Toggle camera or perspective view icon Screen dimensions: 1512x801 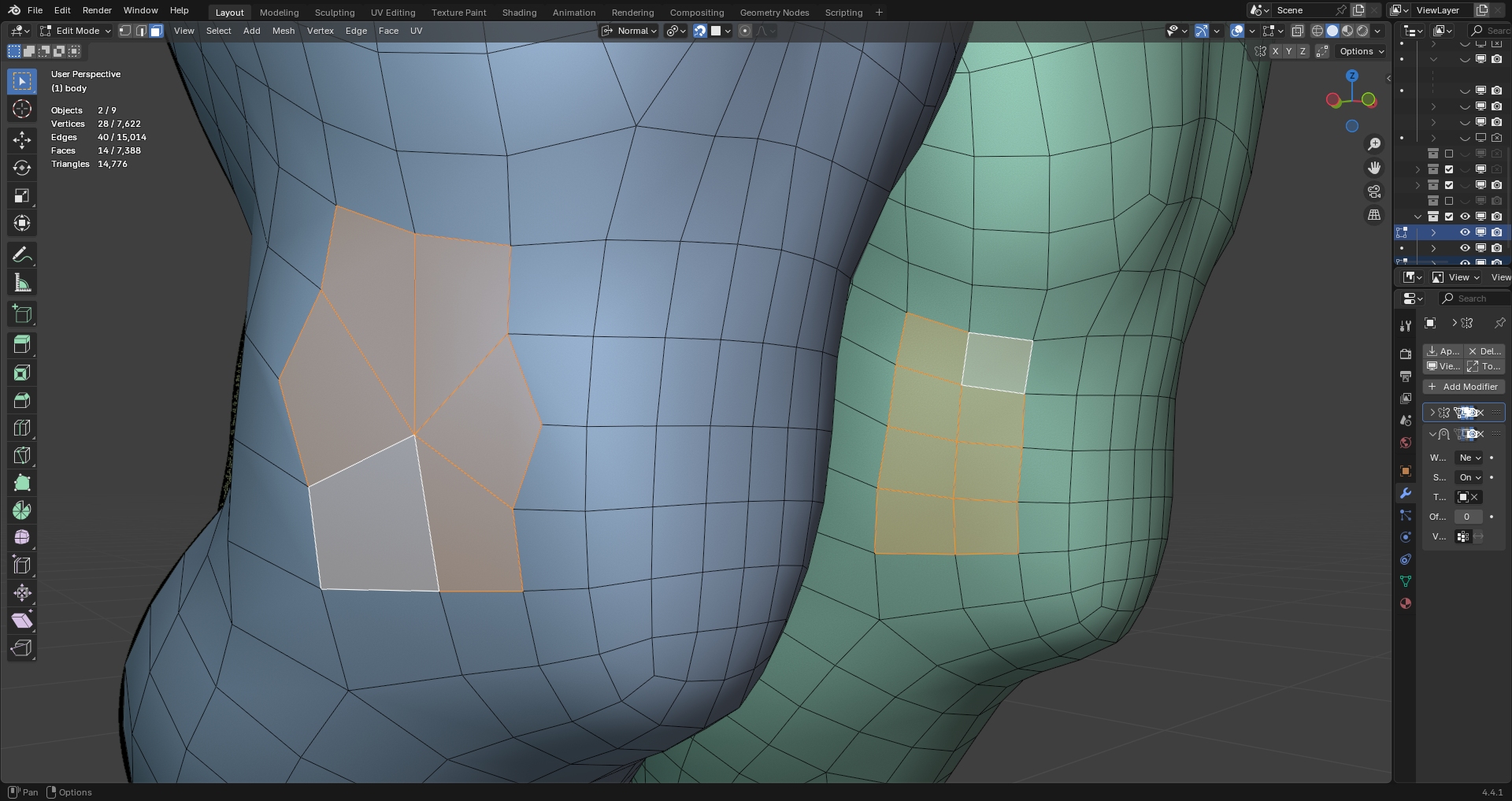(x=1374, y=191)
